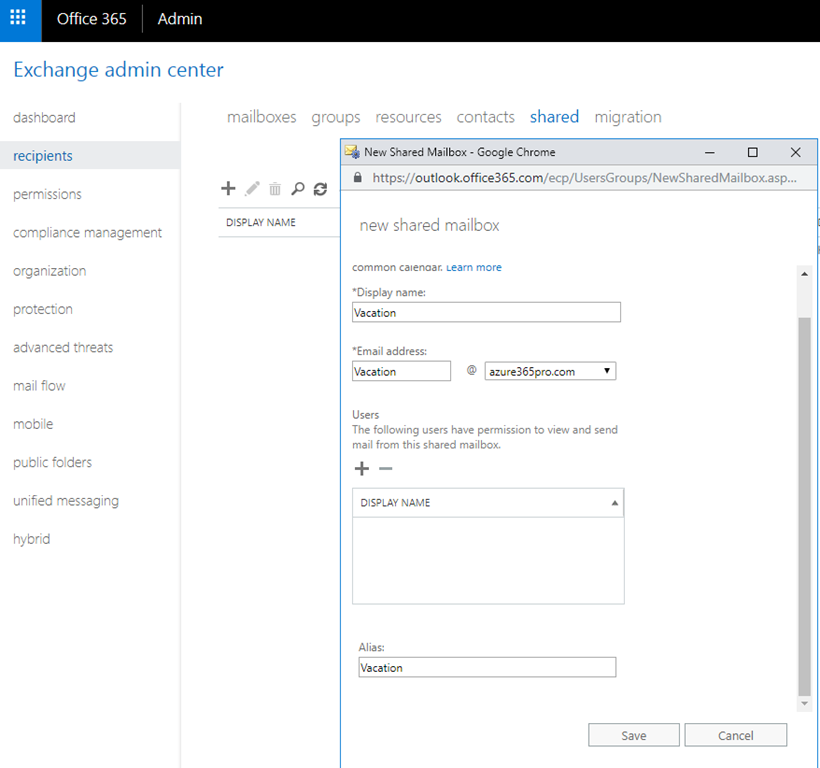Screen dimensions: 820x768
Task: Open permissions in the left navigation
Action: (48, 194)
